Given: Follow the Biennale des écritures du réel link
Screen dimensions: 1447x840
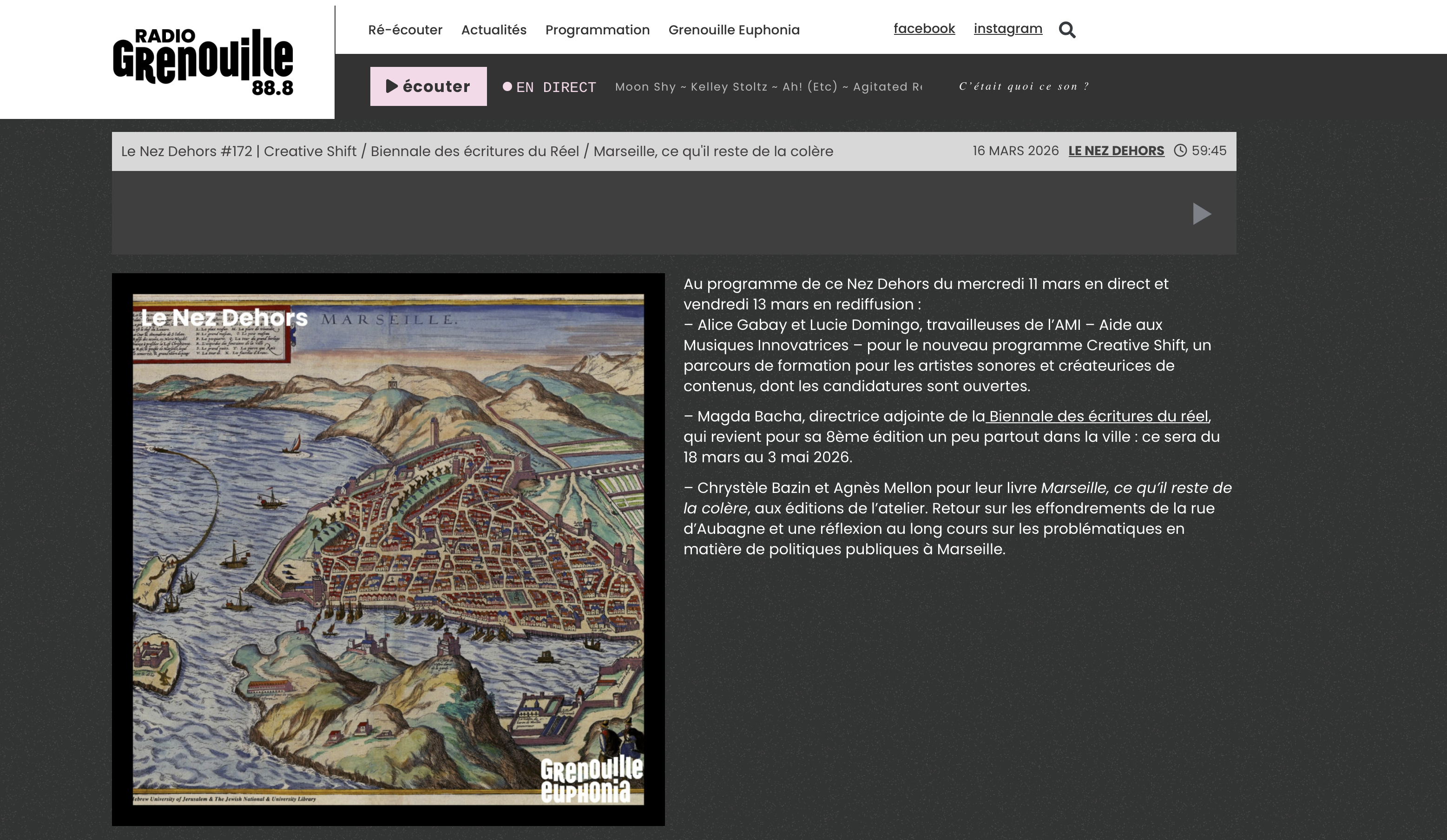Looking at the screenshot, I should 1098,416.
